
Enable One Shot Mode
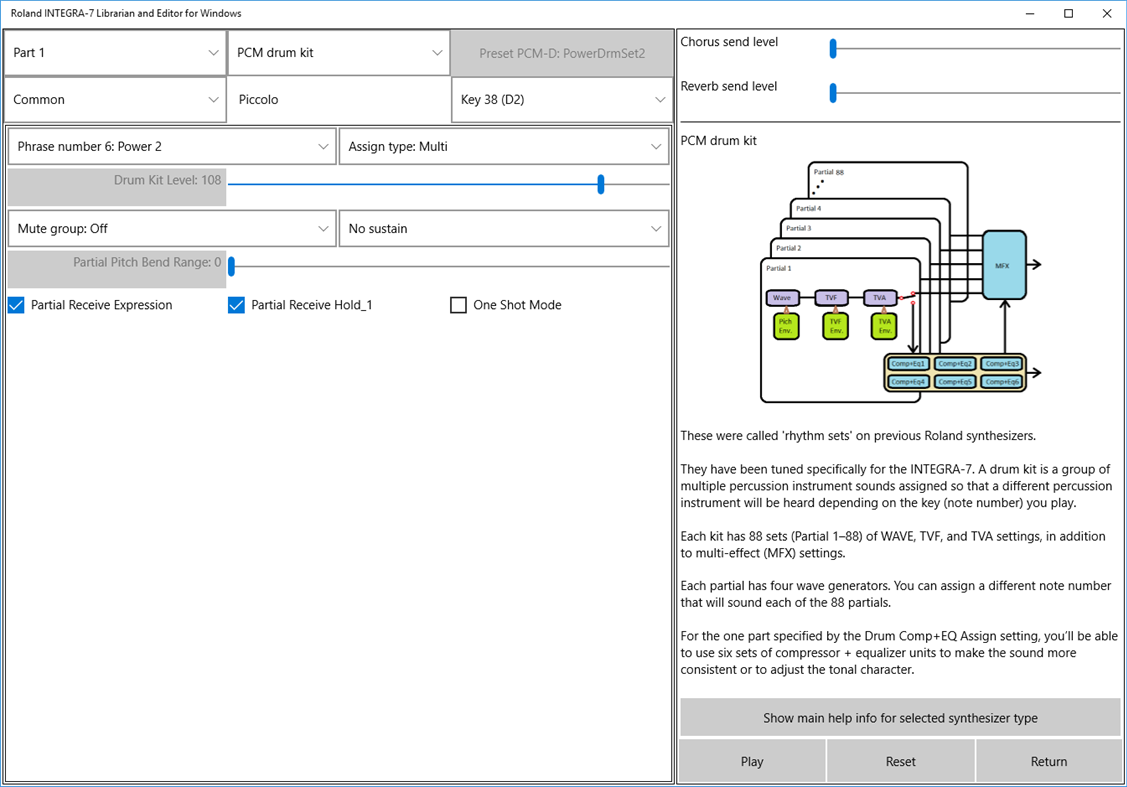[458, 305]
